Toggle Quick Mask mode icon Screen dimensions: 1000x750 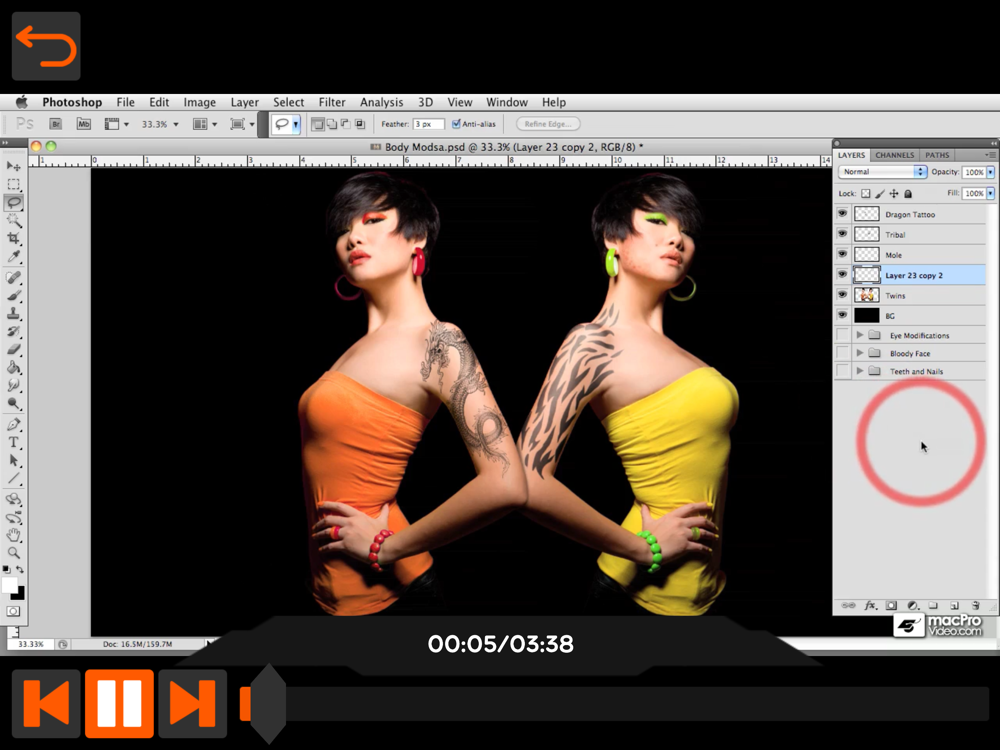click(13, 611)
